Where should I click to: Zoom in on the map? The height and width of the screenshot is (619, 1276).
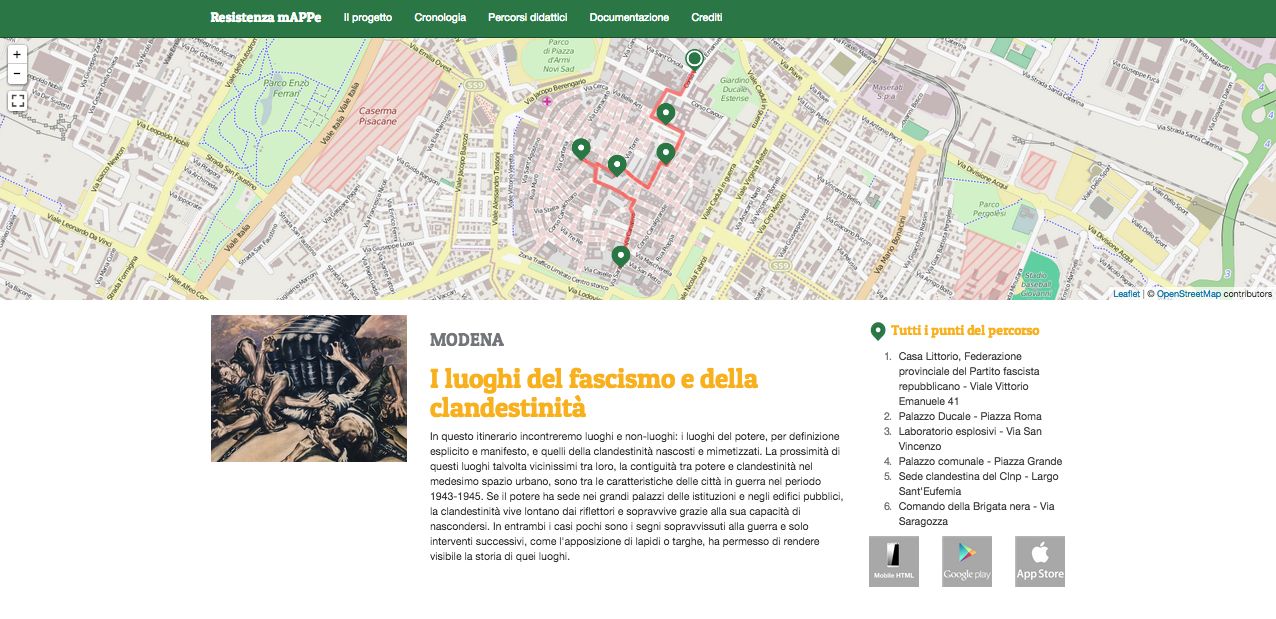(x=17, y=54)
